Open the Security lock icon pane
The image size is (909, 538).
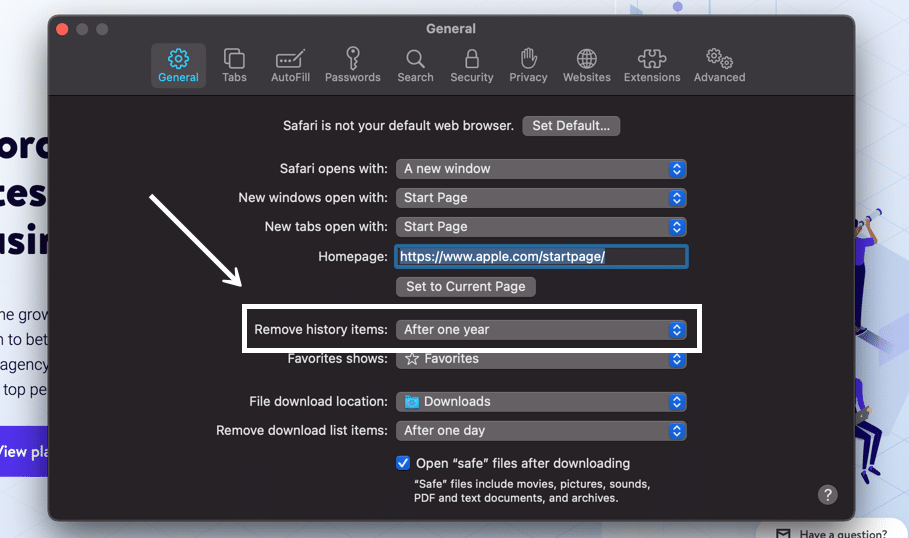coord(471,65)
